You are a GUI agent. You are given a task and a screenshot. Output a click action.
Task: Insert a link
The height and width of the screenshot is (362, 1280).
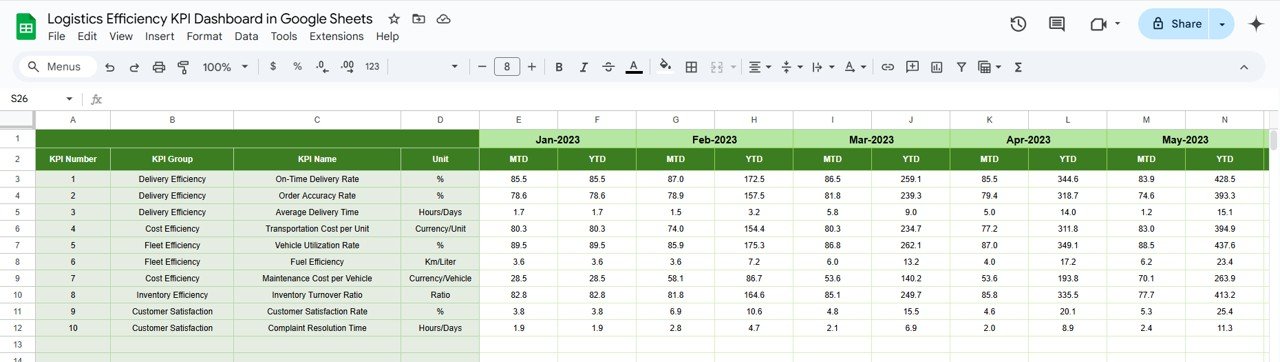887,67
